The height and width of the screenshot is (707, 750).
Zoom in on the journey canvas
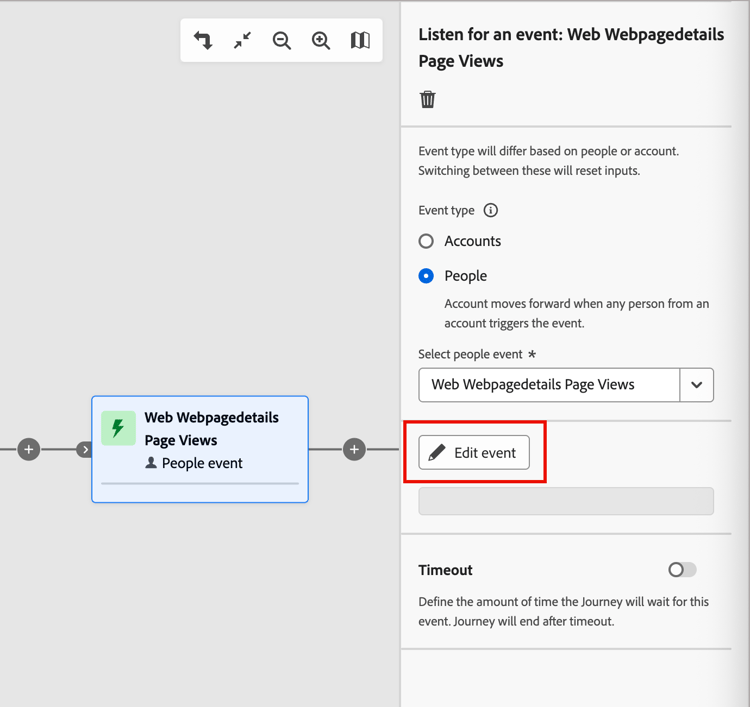[x=321, y=41]
